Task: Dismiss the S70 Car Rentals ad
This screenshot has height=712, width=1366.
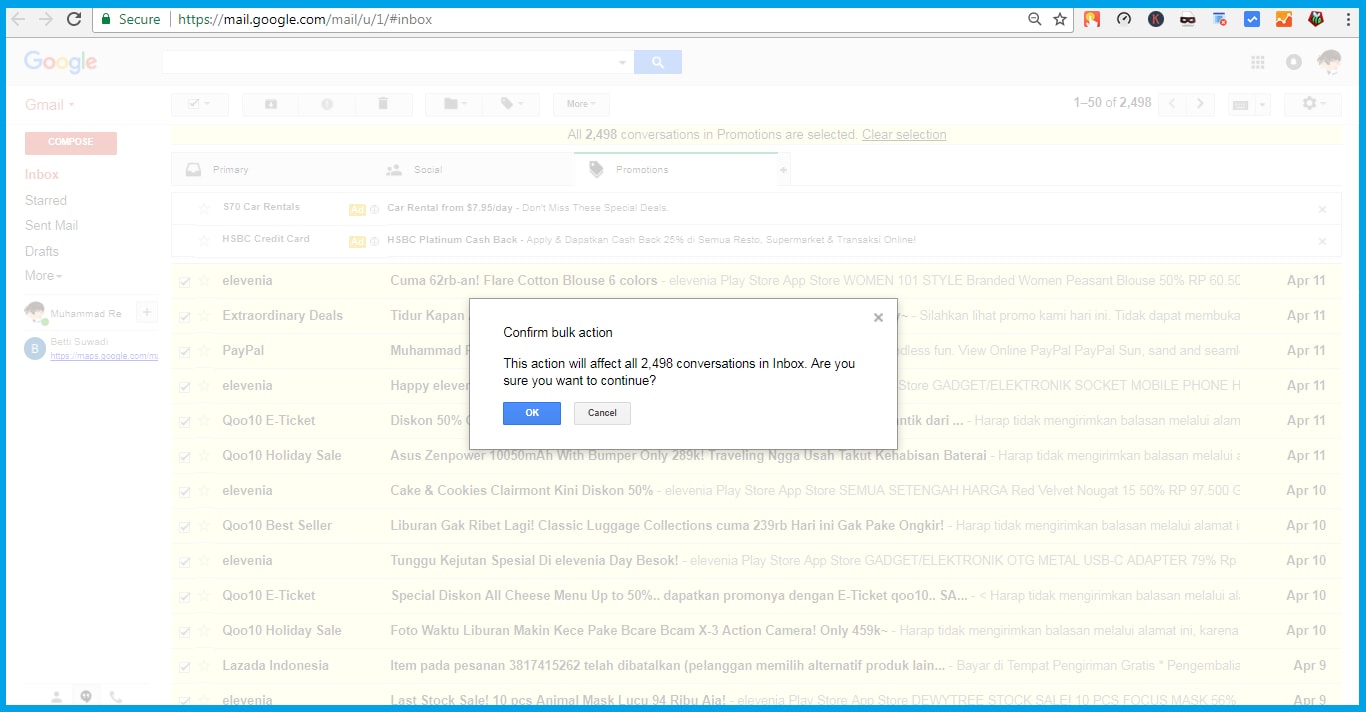Action: [x=1322, y=210]
